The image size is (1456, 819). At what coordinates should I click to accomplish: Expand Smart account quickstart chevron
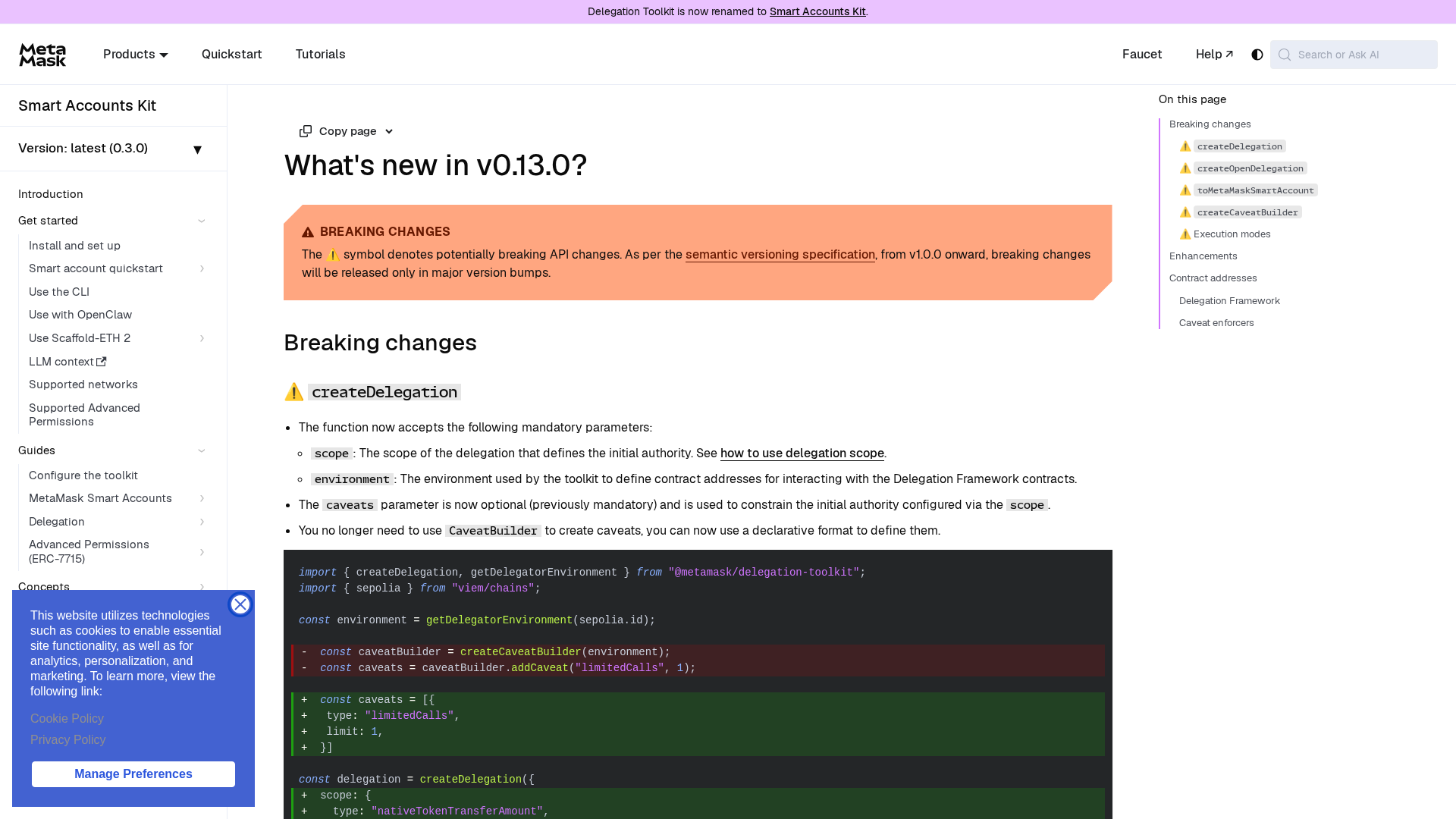click(202, 268)
